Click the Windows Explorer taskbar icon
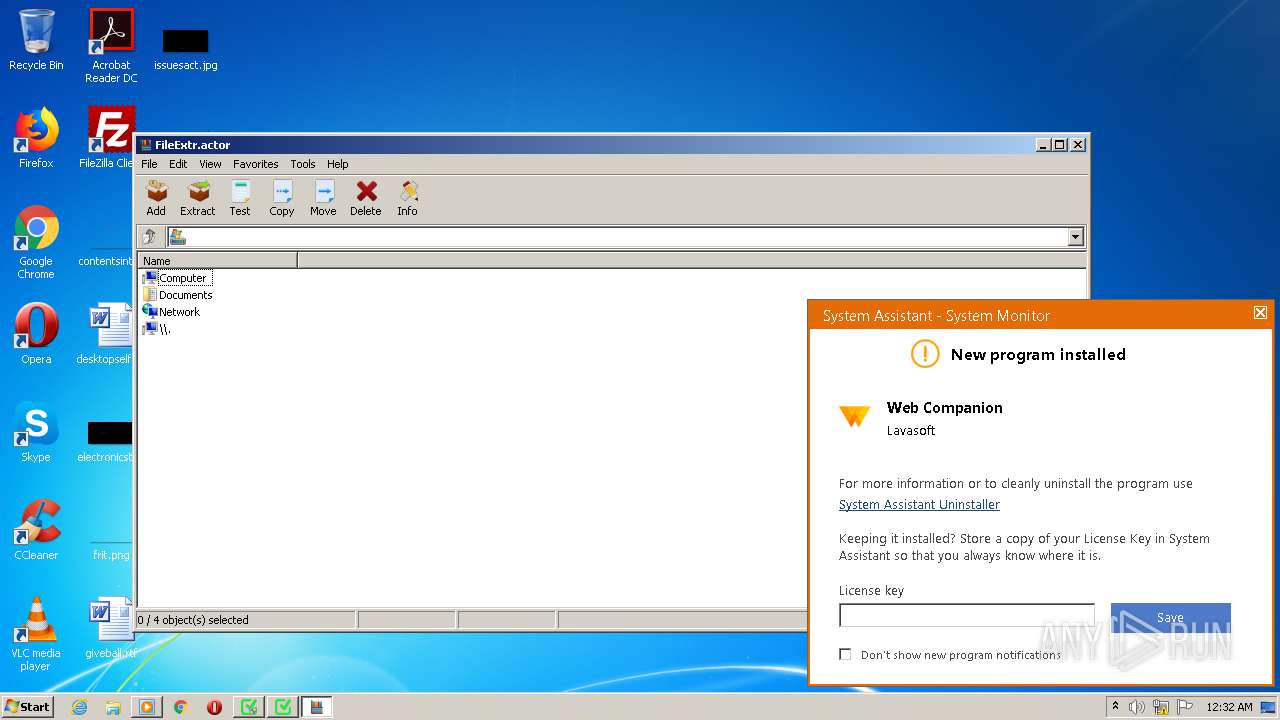Screen dimensions: 1280x720 [x=113, y=707]
